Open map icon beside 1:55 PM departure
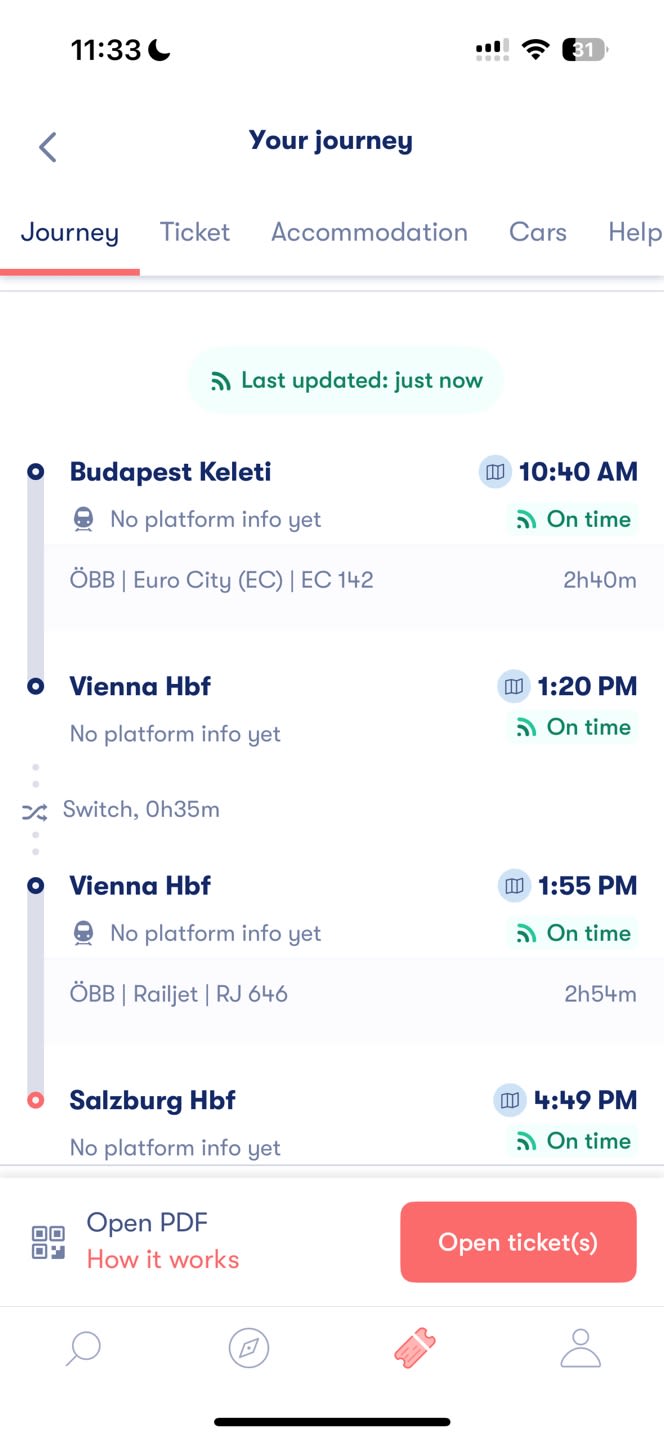This screenshot has height=1440, width=664. coord(514,885)
